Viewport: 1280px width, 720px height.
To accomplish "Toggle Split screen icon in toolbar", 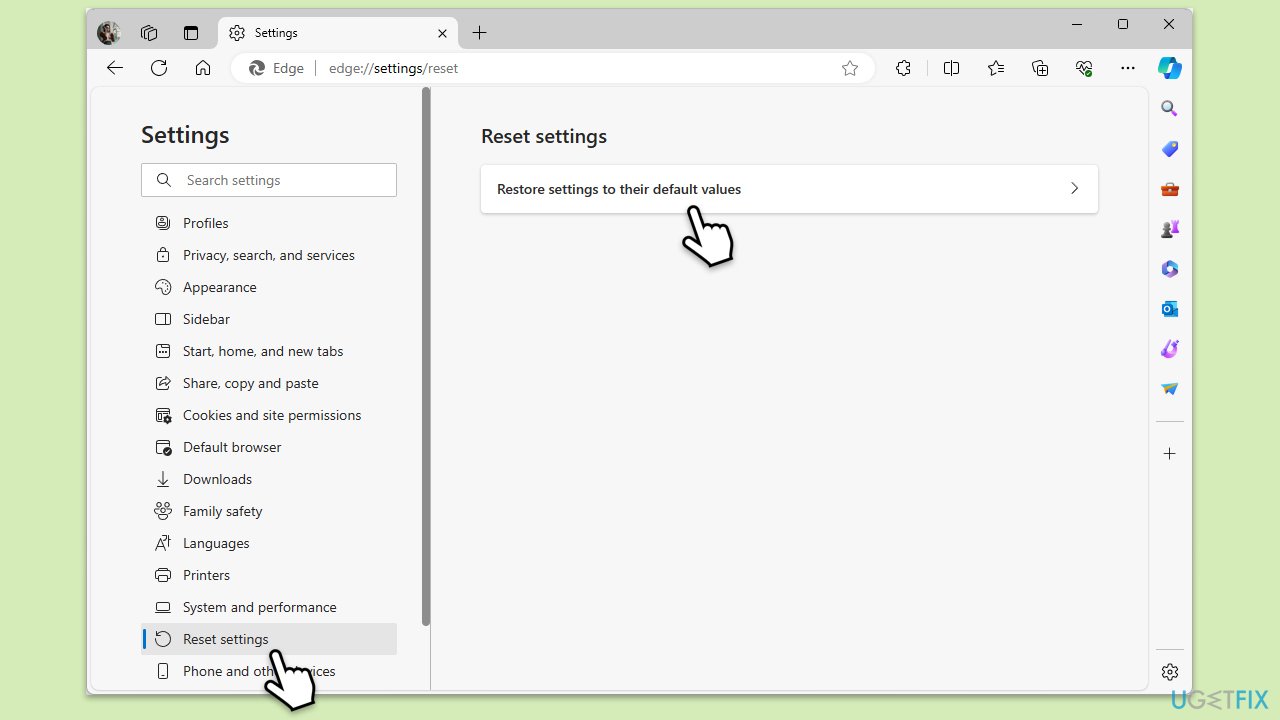I will point(951,68).
